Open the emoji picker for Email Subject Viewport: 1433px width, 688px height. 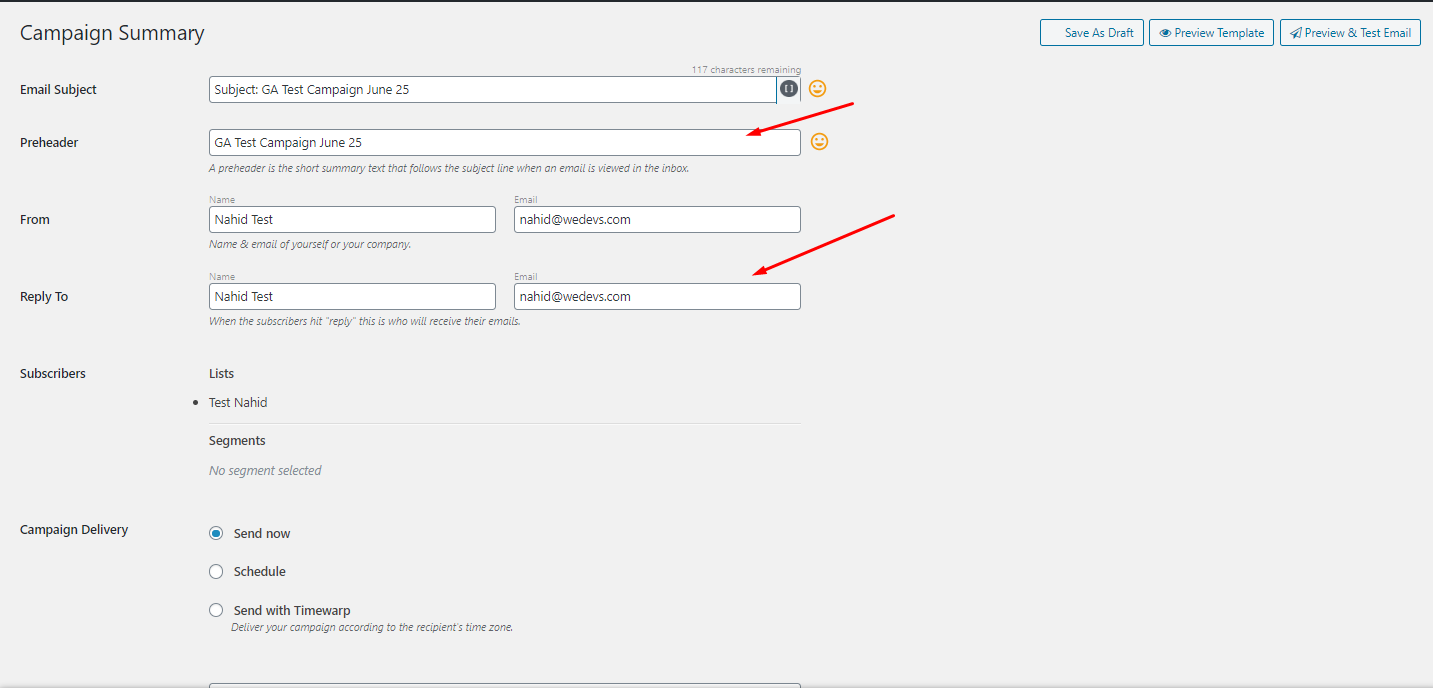(x=817, y=89)
